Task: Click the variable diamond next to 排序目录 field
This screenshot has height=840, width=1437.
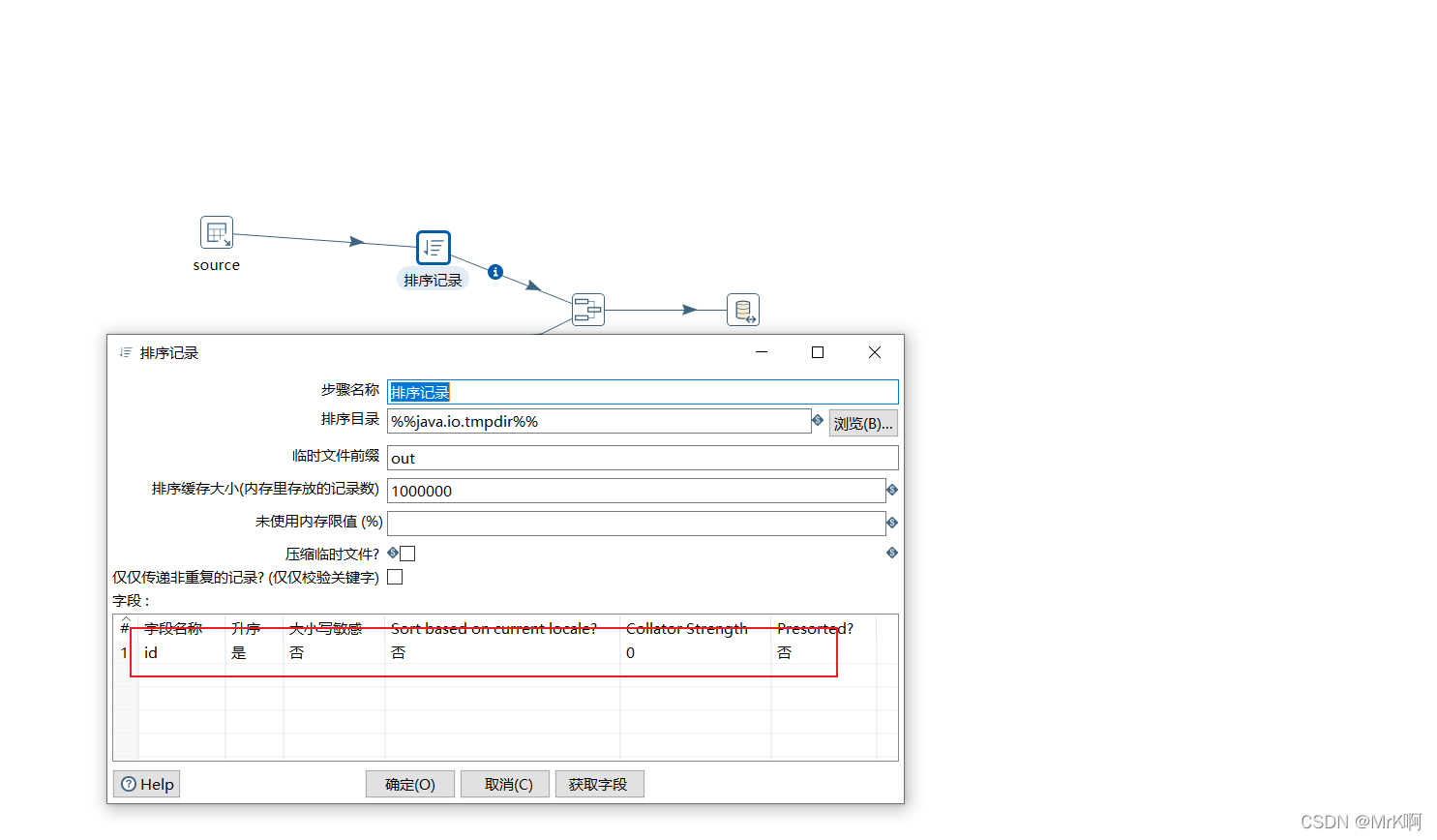Action: tap(818, 420)
